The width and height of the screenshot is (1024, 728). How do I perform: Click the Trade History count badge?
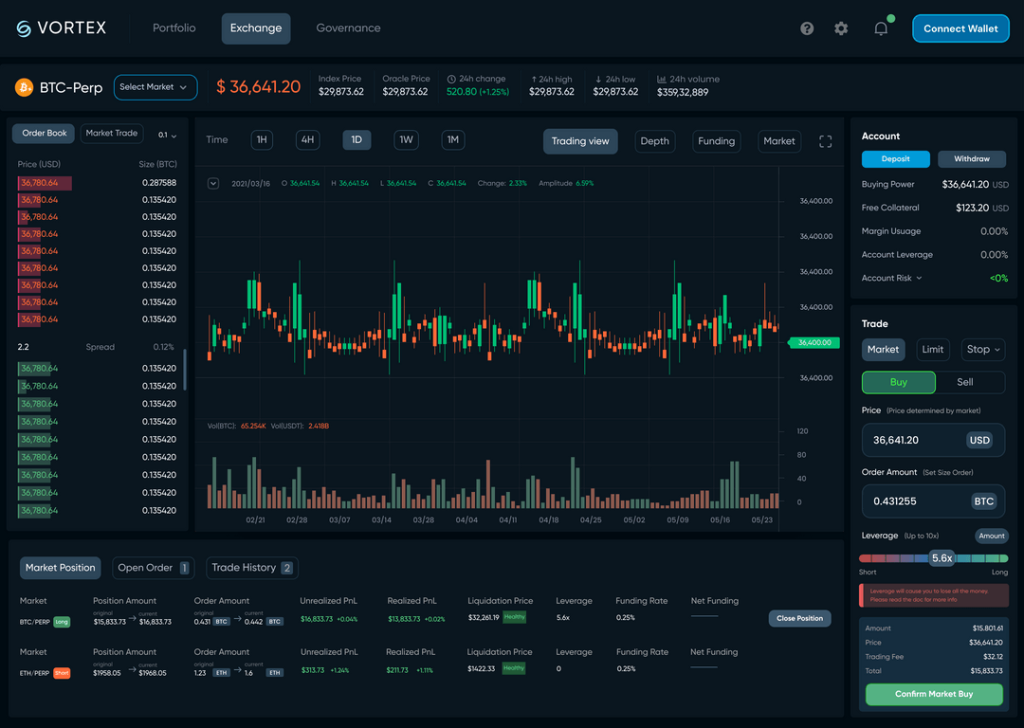pyautogui.click(x=287, y=568)
